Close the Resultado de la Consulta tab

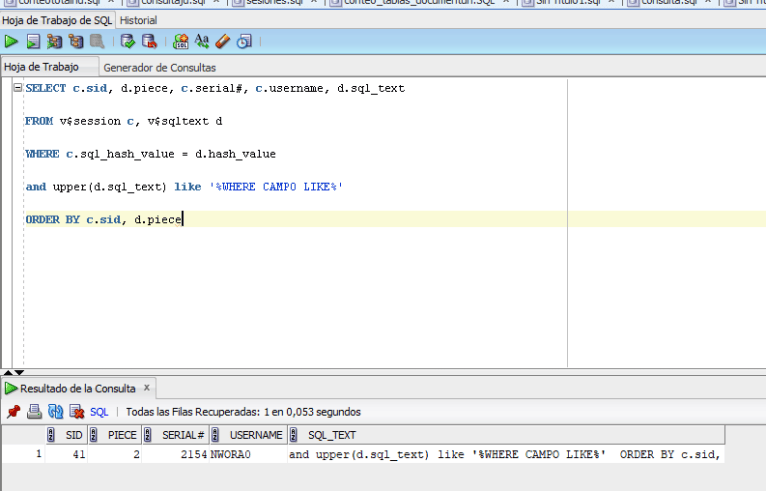tap(147, 388)
